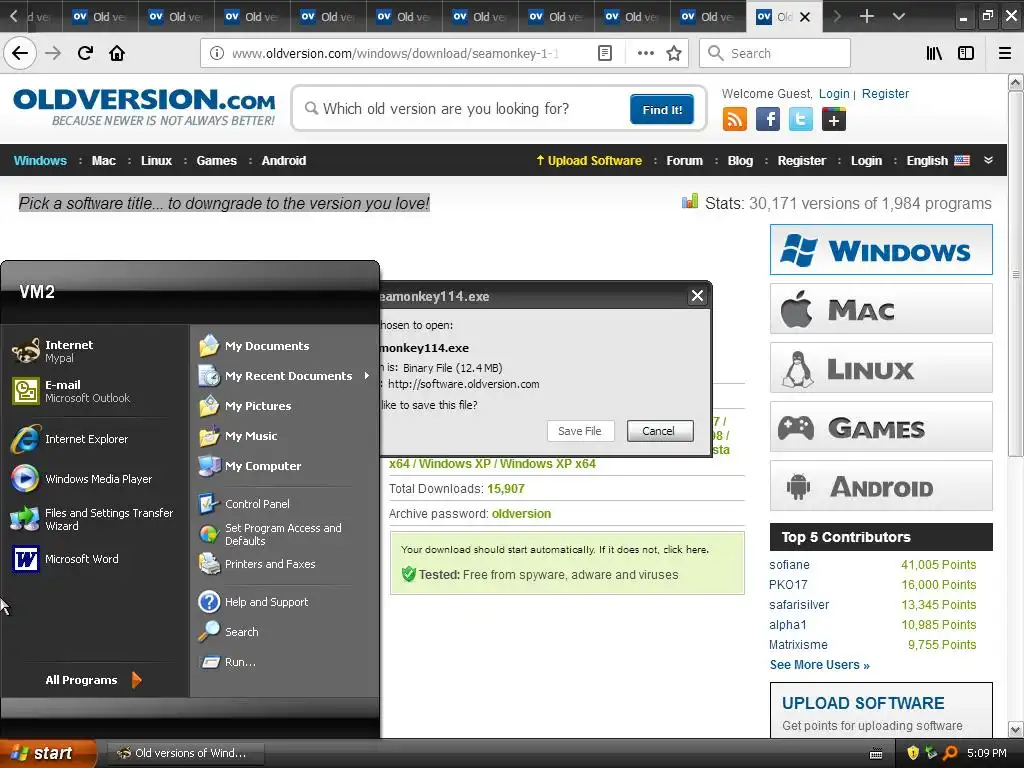This screenshot has width=1024, height=768.
Task: Click the plus share icon beside Twitter
Action: pos(834,120)
